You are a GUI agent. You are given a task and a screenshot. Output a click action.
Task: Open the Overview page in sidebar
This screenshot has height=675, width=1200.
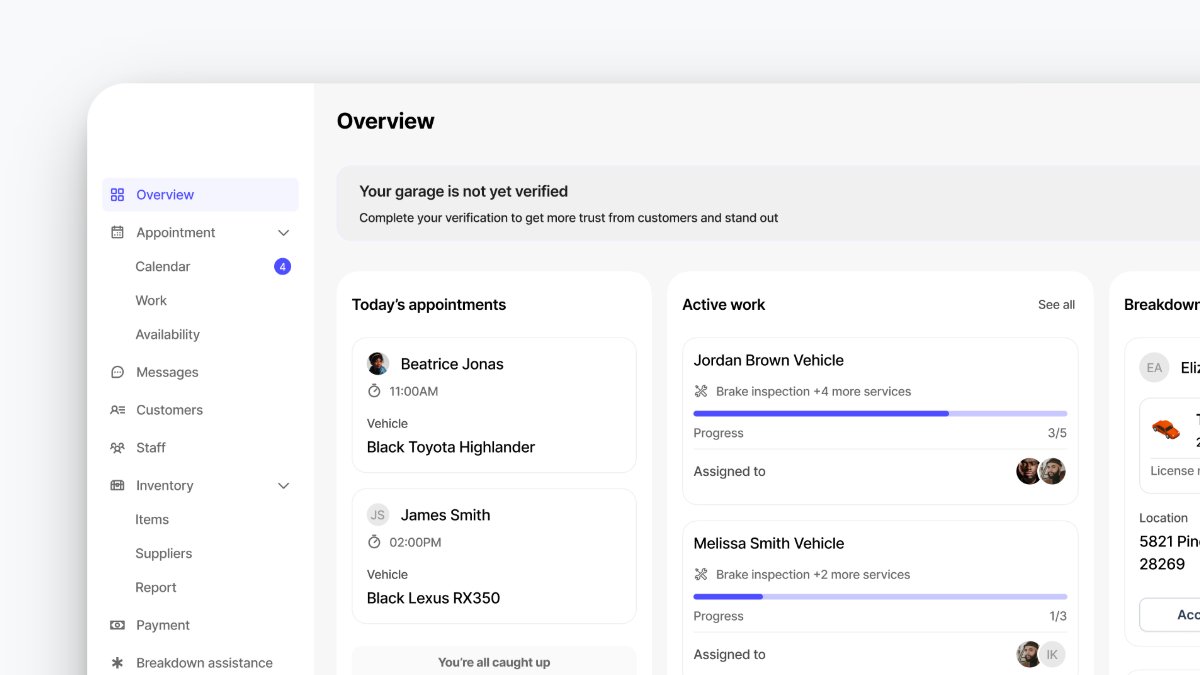pos(200,195)
